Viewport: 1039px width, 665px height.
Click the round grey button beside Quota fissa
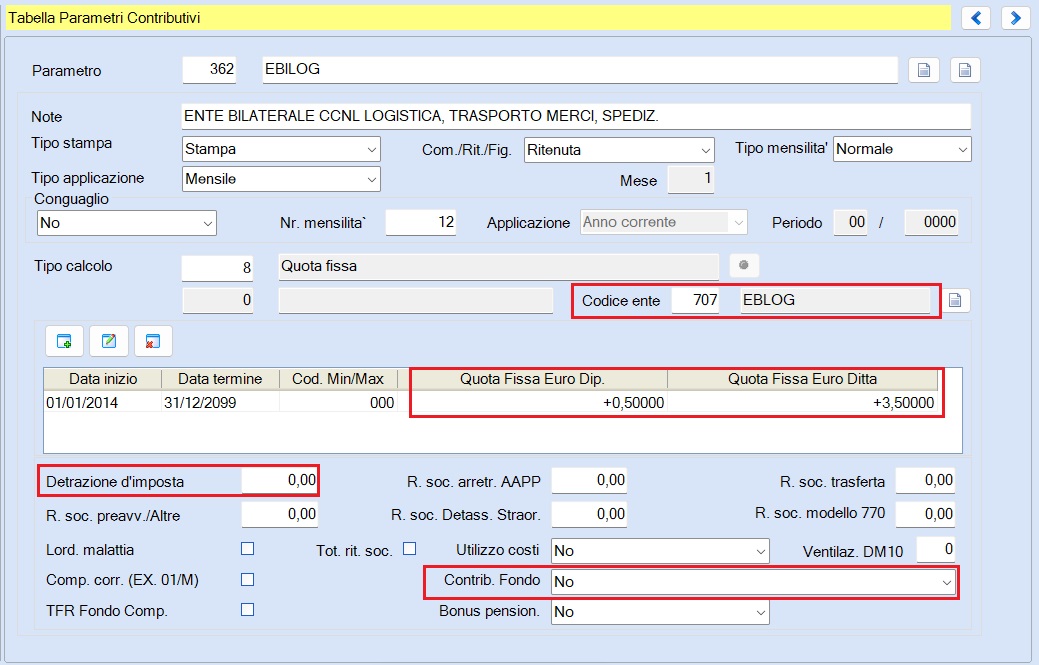coord(743,265)
